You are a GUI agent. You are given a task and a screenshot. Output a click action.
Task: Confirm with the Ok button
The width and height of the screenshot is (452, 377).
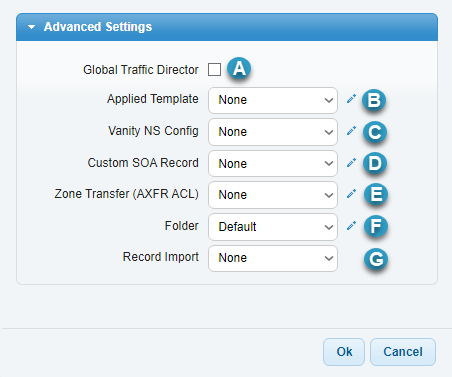point(344,352)
